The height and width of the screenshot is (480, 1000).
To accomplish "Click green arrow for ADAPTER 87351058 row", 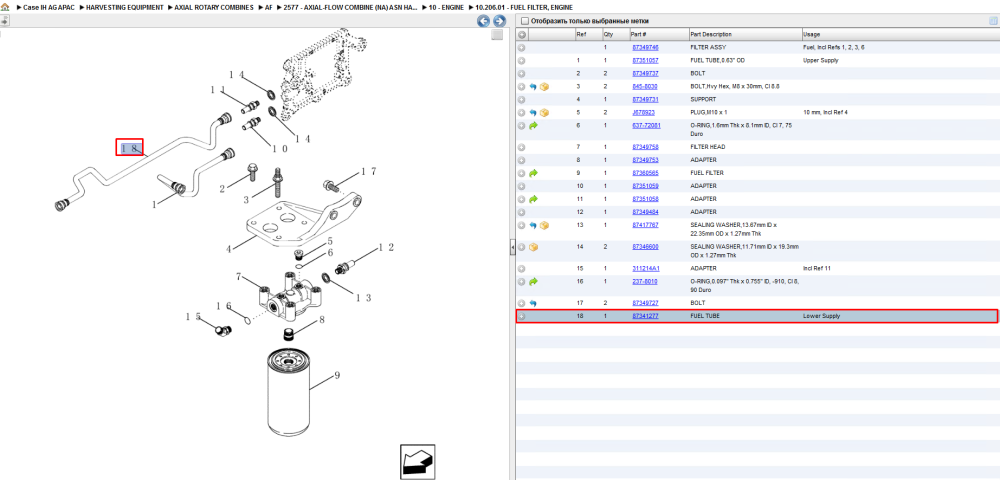I will coord(533,199).
